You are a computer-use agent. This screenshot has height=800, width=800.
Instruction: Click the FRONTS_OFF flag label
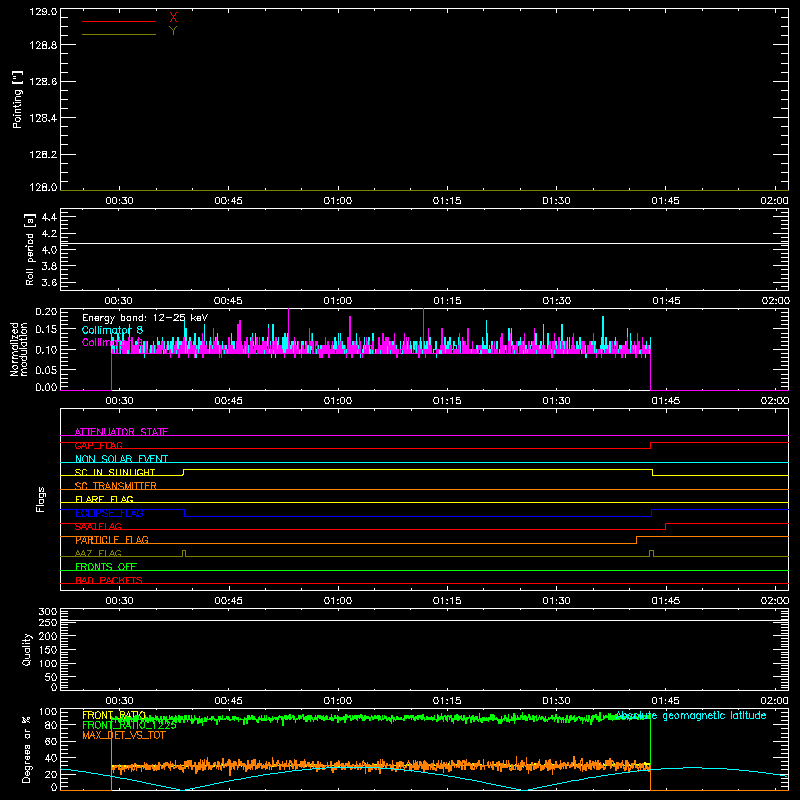(x=106, y=567)
